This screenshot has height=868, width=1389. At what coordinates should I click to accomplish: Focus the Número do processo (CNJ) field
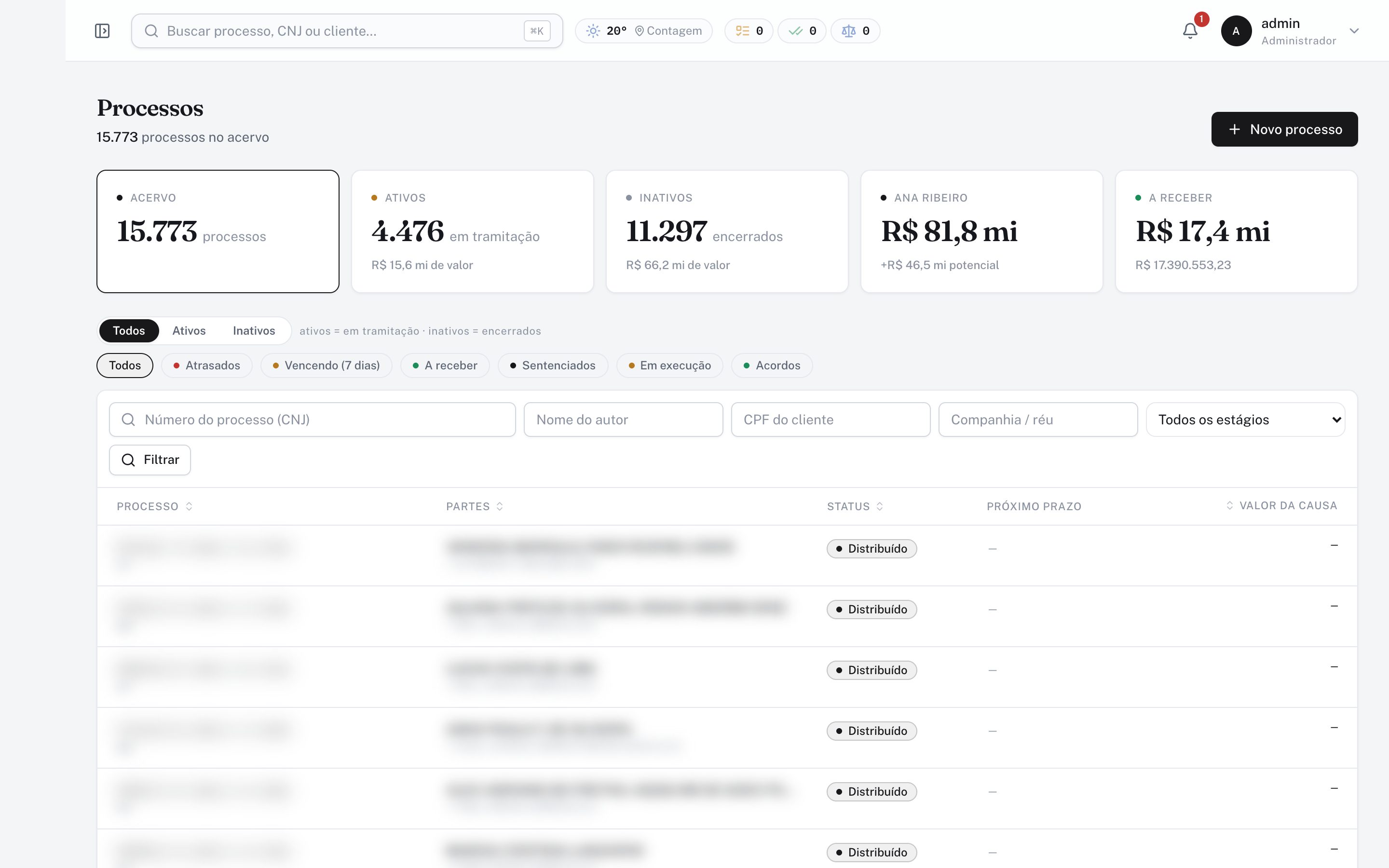[x=312, y=420]
